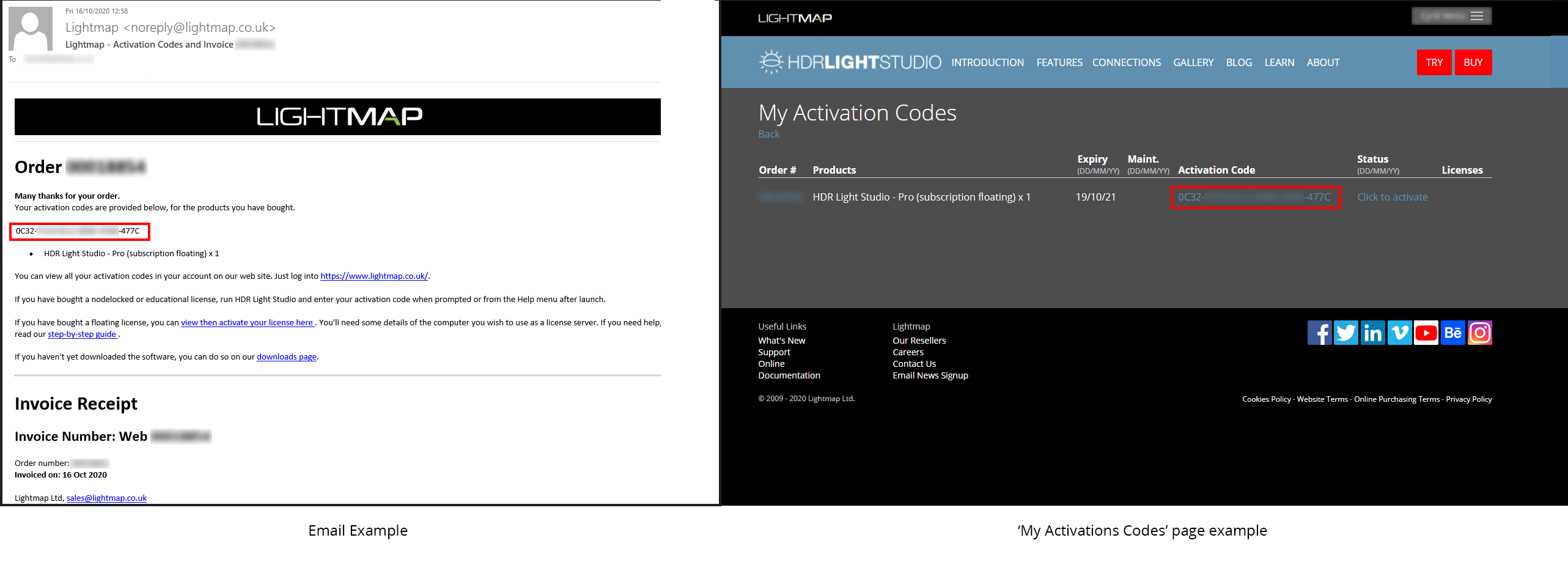The width and height of the screenshot is (1568, 576).
Task: Click the Lightmap banner logo in email
Action: tap(339, 116)
